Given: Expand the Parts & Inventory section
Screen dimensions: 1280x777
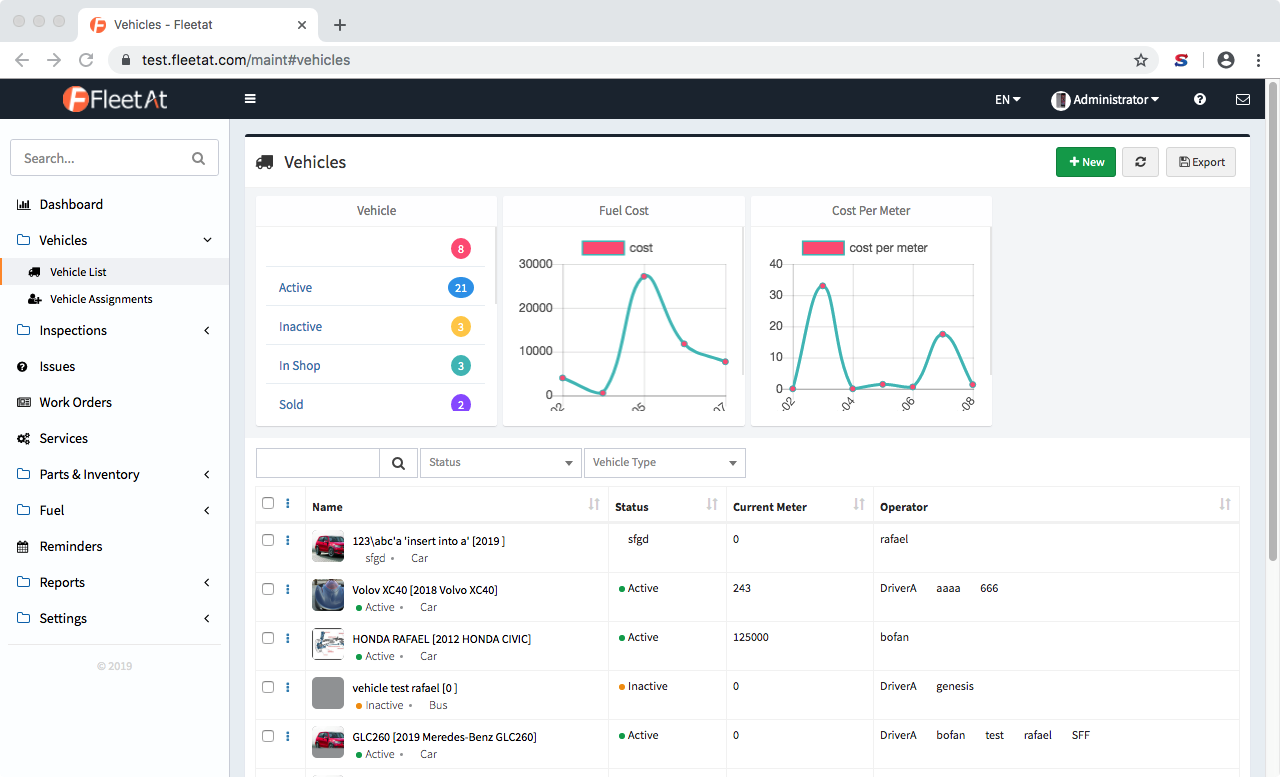Looking at the screenshot, I should tap(207, 474).
